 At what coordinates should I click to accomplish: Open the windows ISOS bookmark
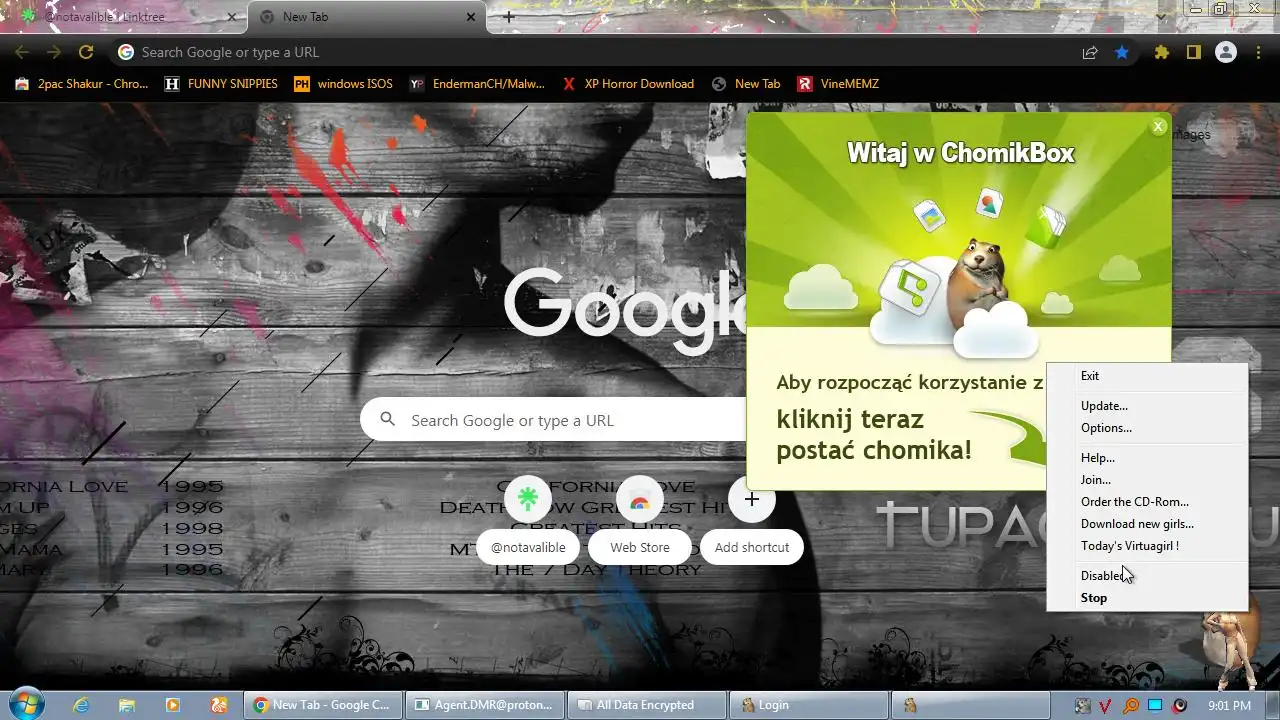pyautogui.click(x=343, y=84)
